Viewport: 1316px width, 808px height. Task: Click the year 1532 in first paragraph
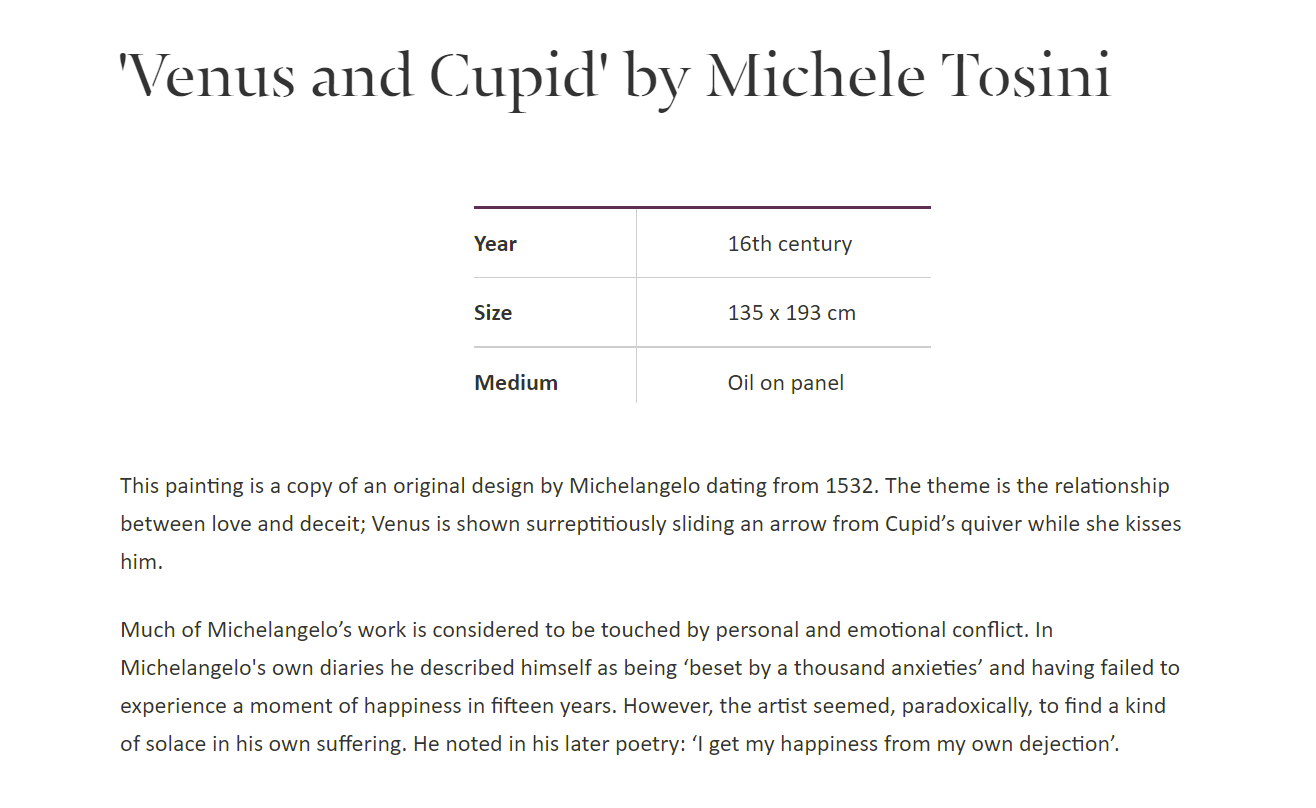pyautogui.click(x=852, y=486)
